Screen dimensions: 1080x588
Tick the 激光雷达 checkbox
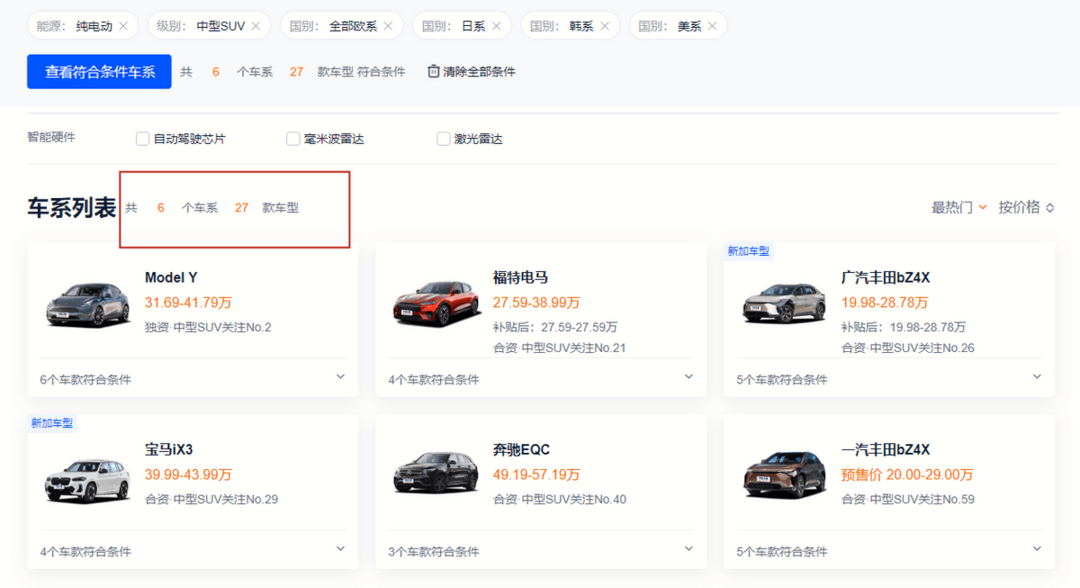click(443, 138)
